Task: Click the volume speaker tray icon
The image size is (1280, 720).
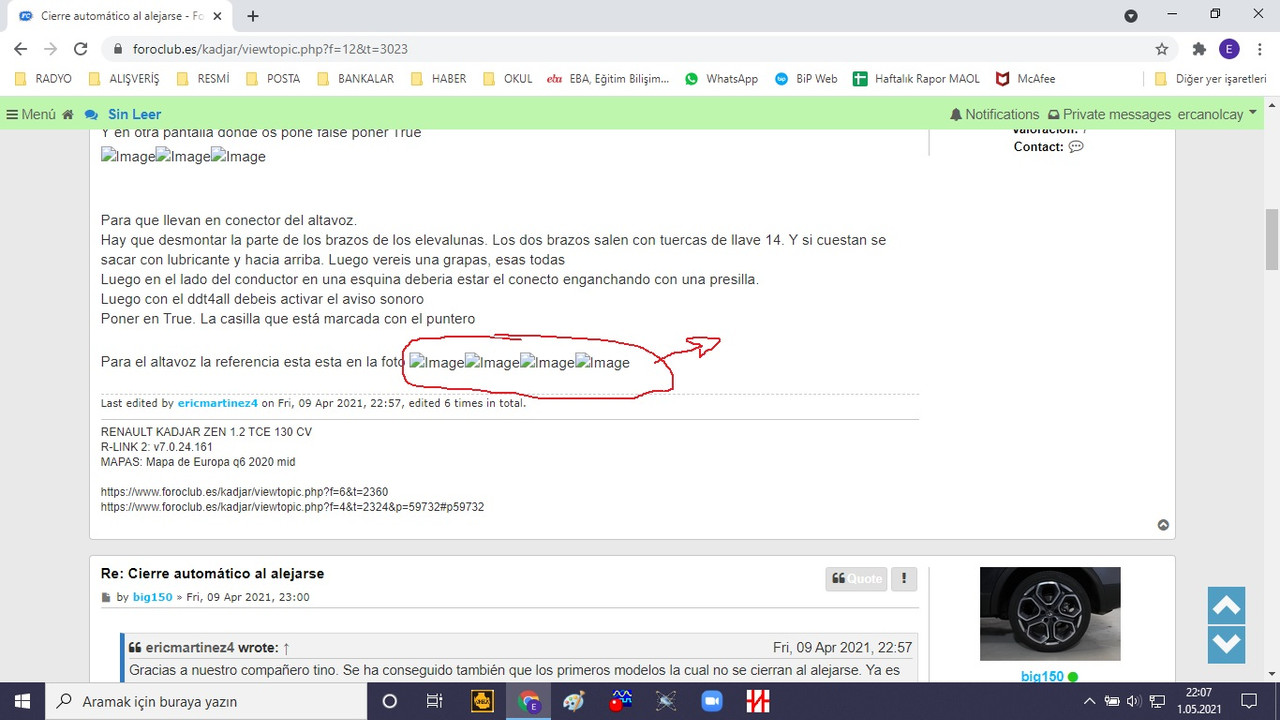Action: 1134,701
